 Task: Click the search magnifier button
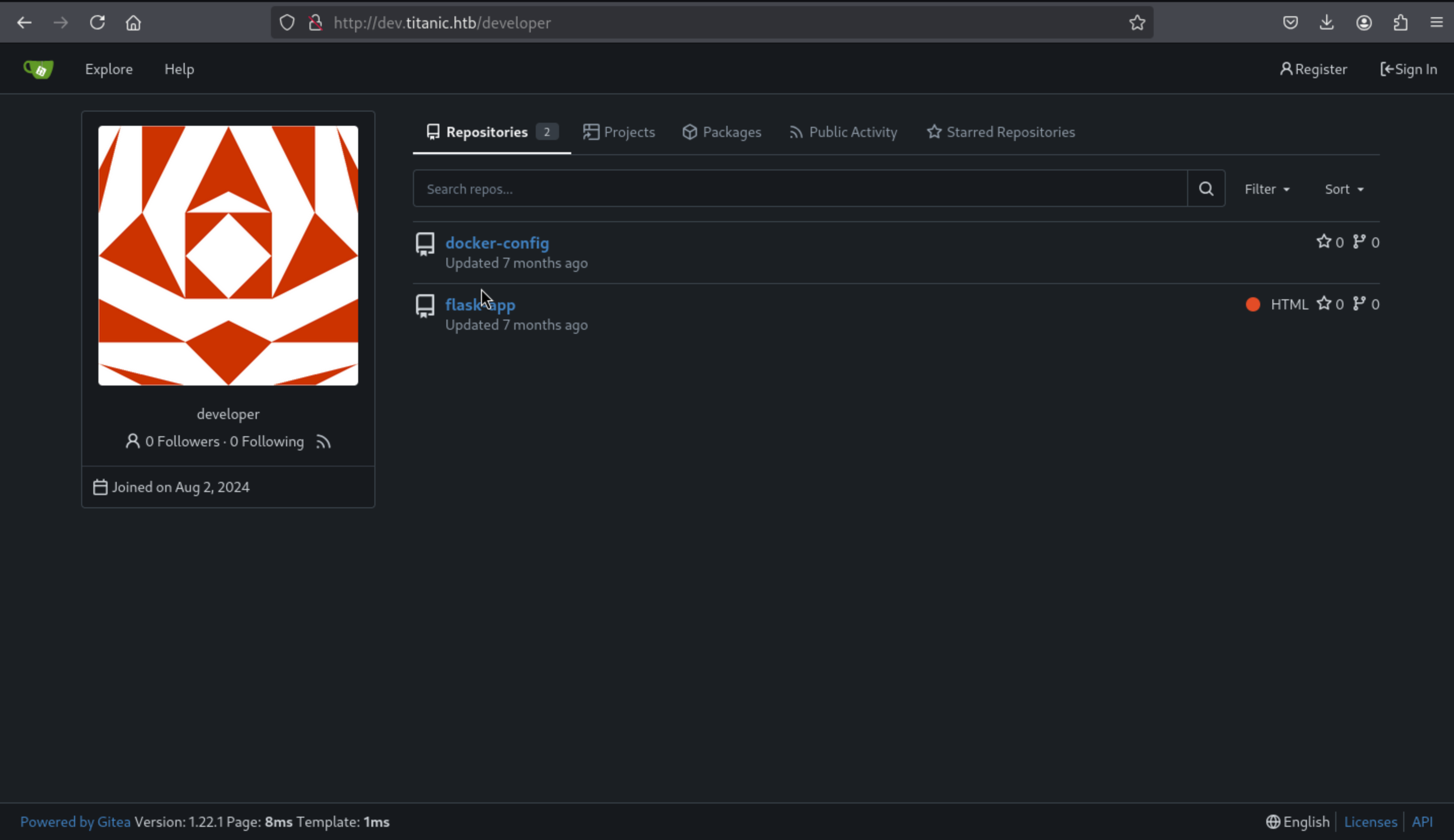(x=1206, y=189)
